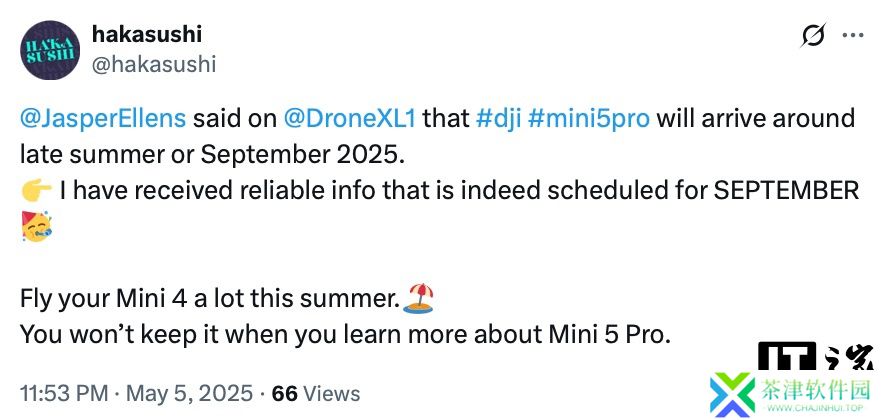Open the 66 Views count
890x420 pixels.
[x=316, y=393]
